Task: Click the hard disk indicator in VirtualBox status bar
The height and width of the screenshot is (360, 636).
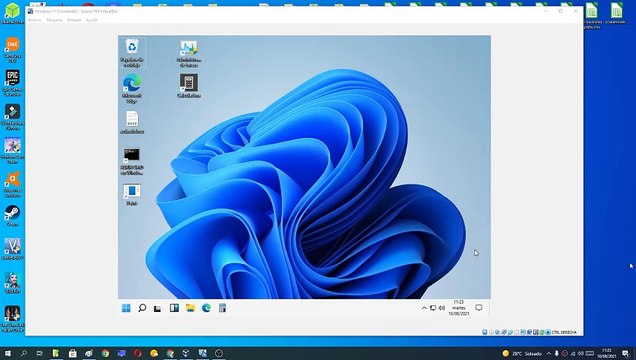Action: [x=485, y=332]
